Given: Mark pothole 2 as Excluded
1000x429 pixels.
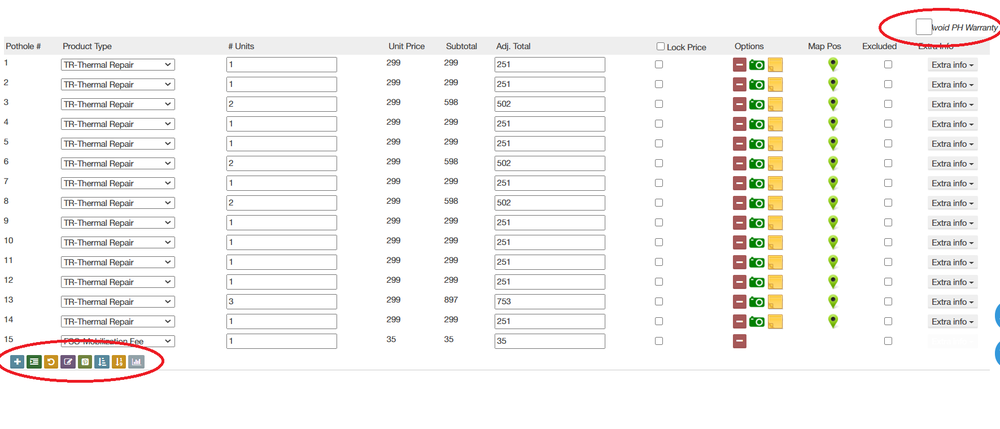Looking at the screenshot, I should [x=888, y=84].
